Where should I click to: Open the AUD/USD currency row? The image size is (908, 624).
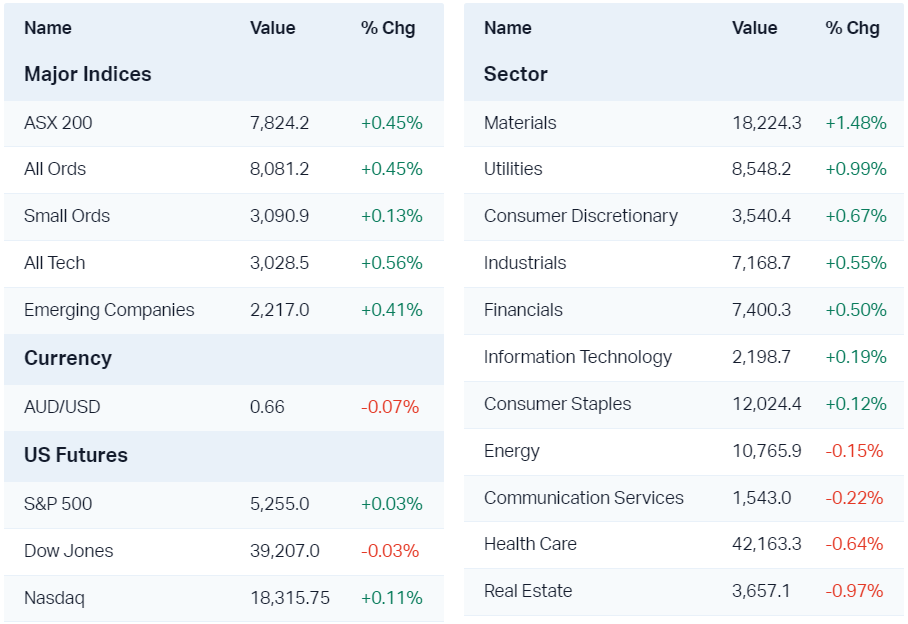coord(62,407)
